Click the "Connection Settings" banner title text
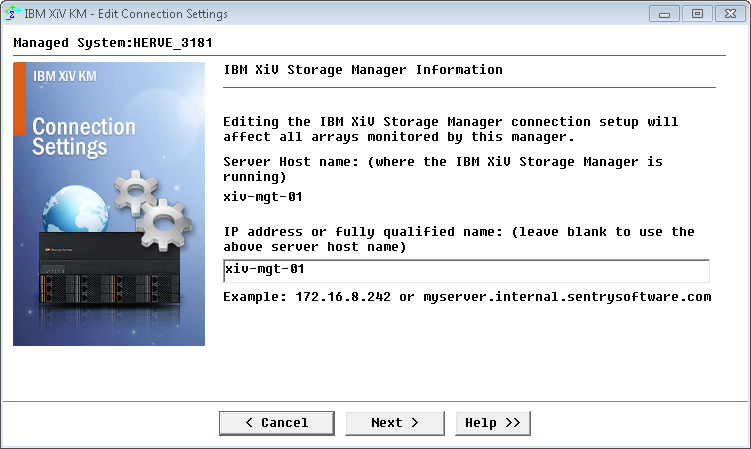 (84, 137)
